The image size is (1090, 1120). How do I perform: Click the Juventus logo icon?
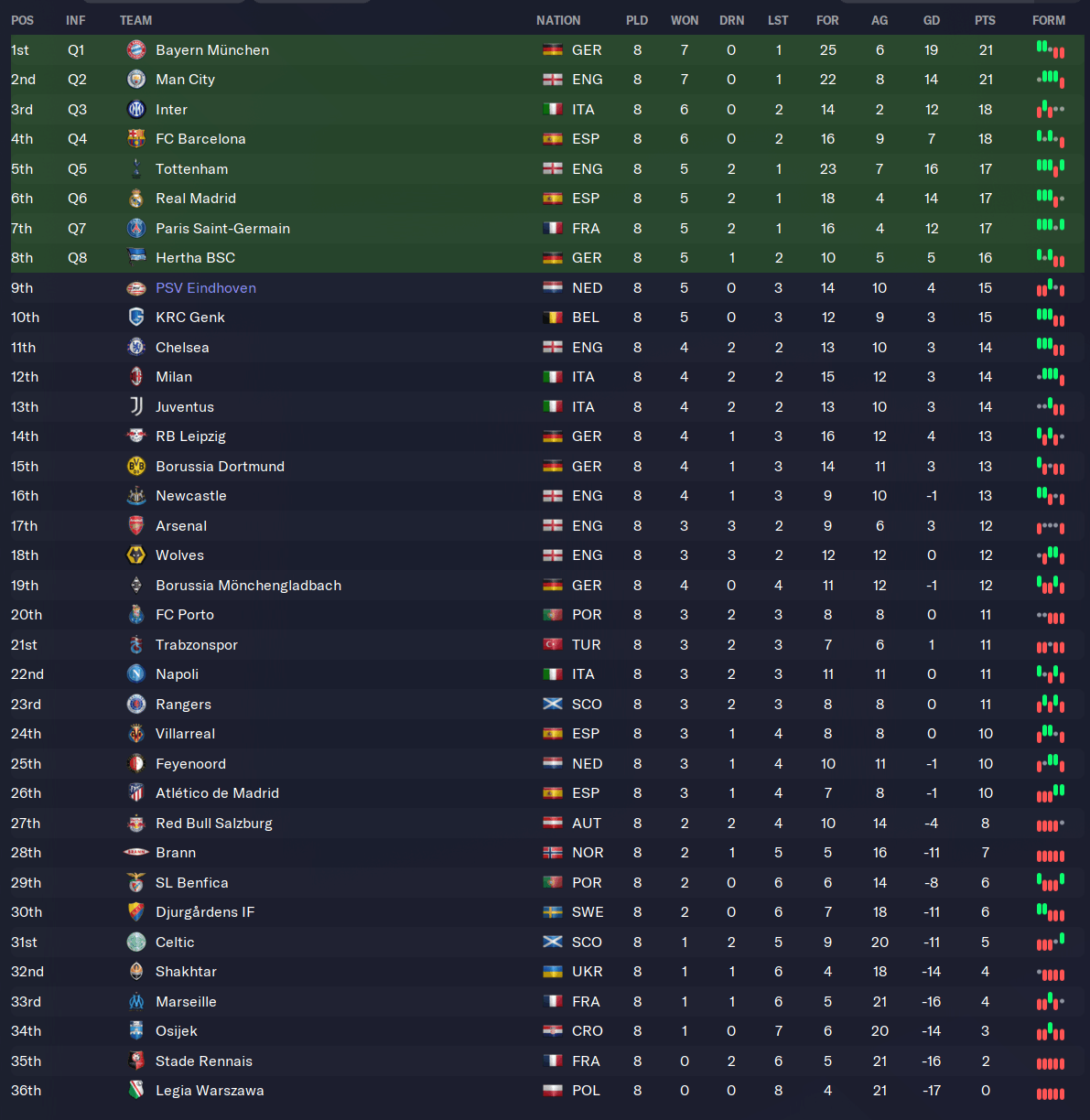pyautogui.click(x=136, y=407)
